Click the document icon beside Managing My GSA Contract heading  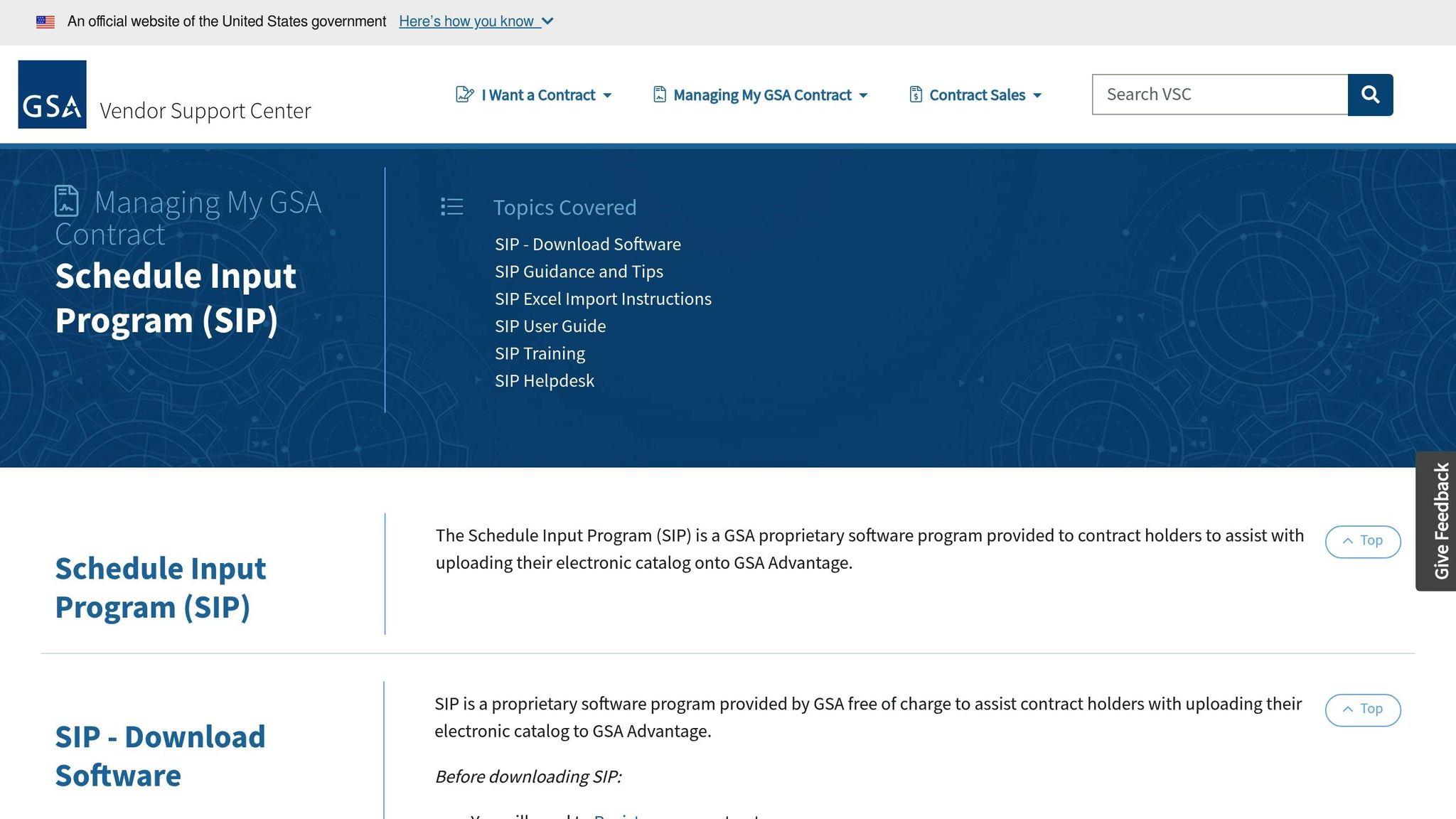[67, 201]
